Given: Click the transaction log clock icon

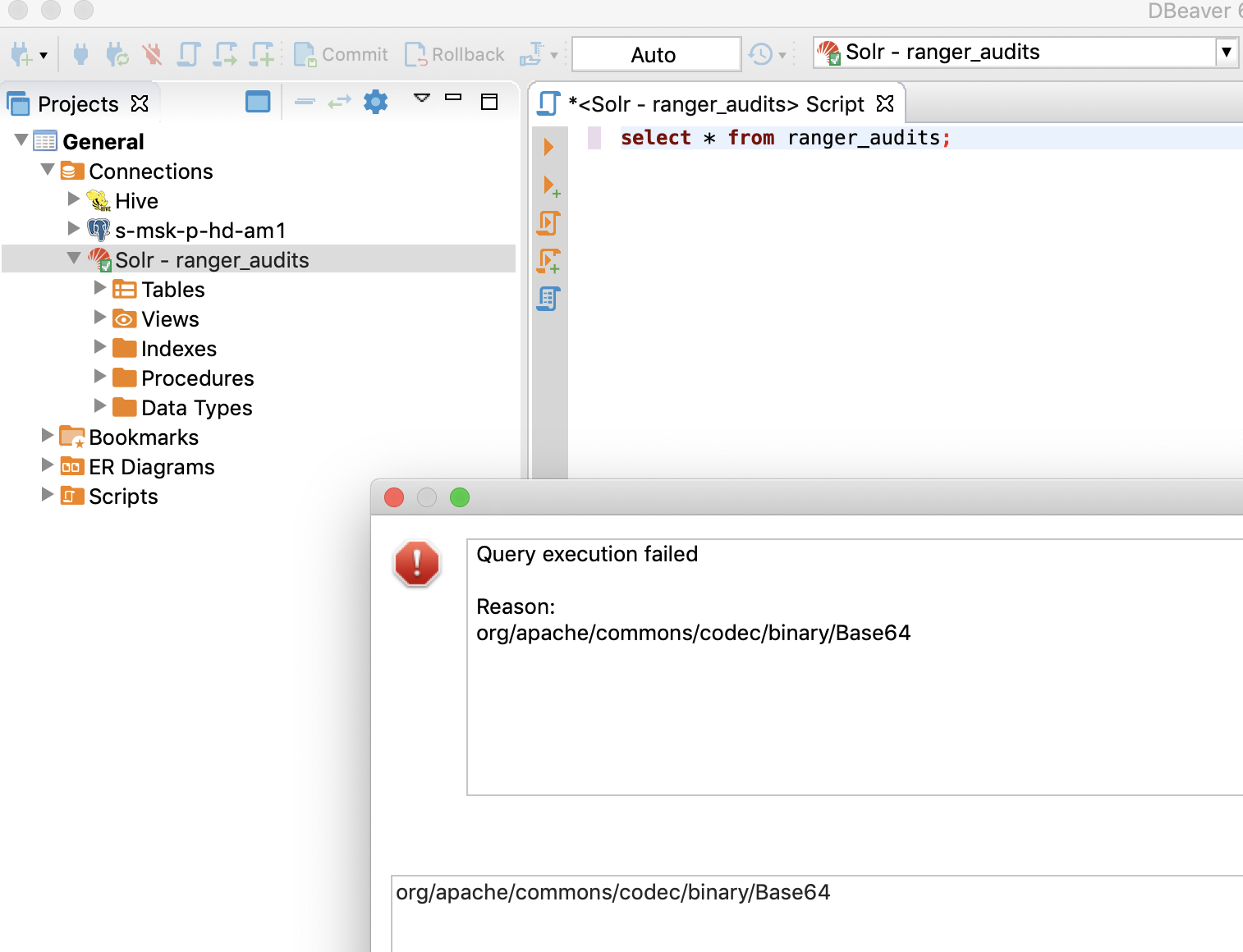Looking at the screenshot, I should (x=760, y=55).
